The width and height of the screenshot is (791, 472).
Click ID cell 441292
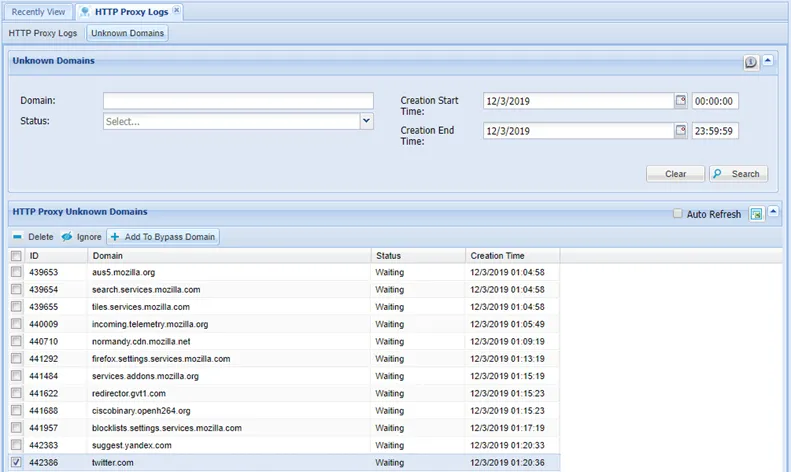[x=43, y=359]
